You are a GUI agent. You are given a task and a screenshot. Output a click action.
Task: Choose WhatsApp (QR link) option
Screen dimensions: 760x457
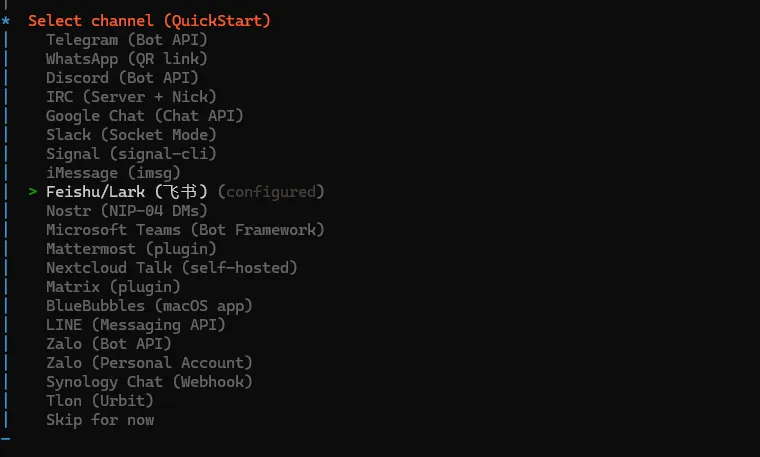pyautogui.click(x=126, y=59)
